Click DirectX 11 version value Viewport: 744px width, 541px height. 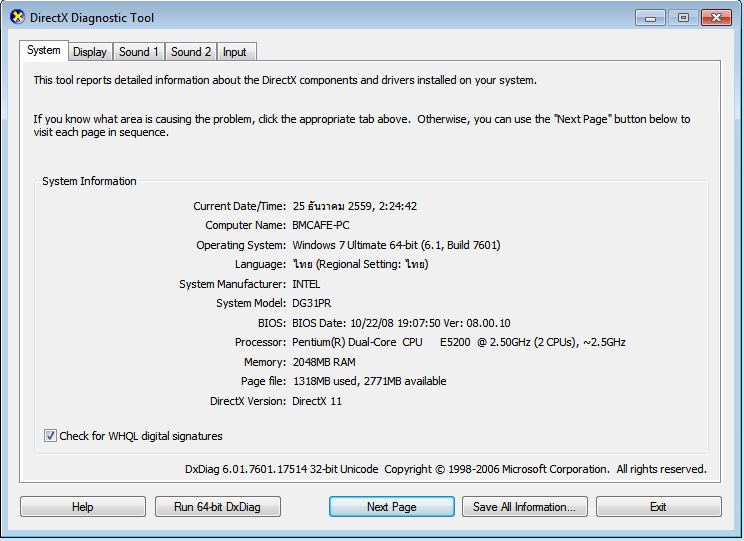[x=316, y=401]
